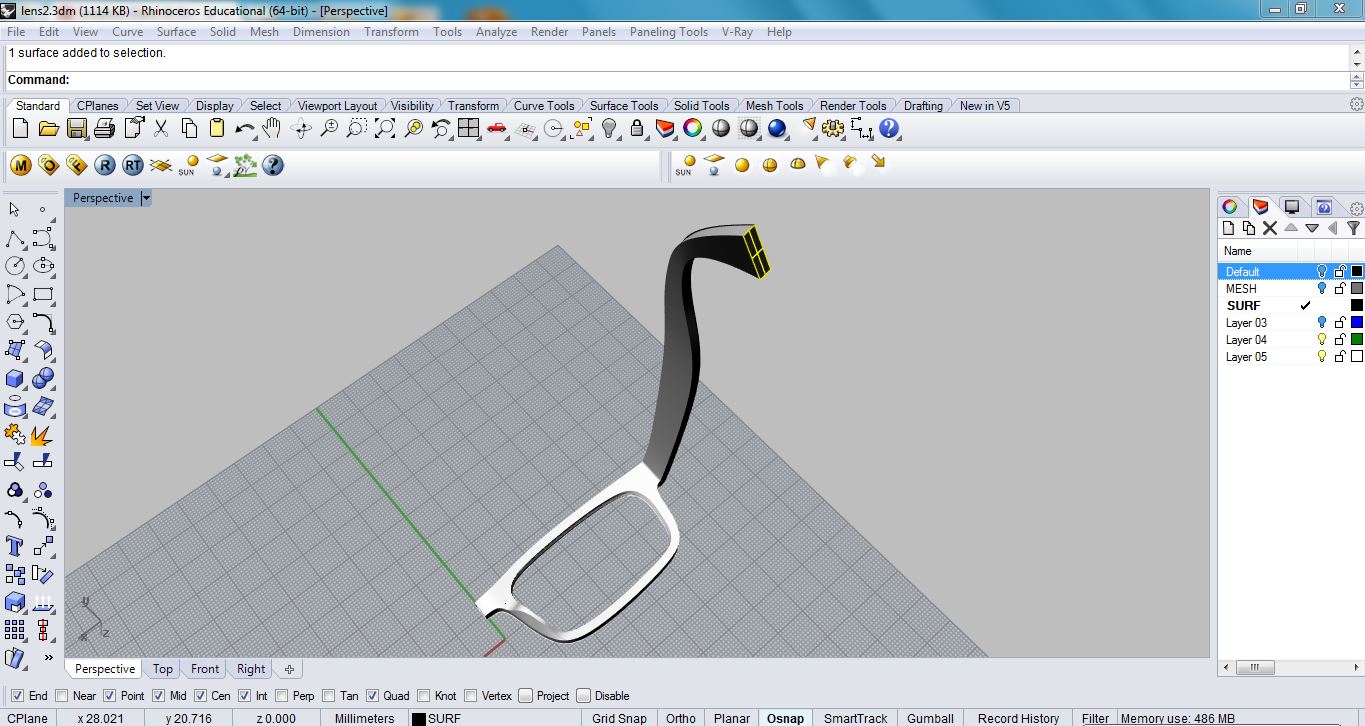Select the Rectangle tool in left toolbar
Image resolution: width=1365 pixels, height=726 pixels.
[x=42, y=294]
